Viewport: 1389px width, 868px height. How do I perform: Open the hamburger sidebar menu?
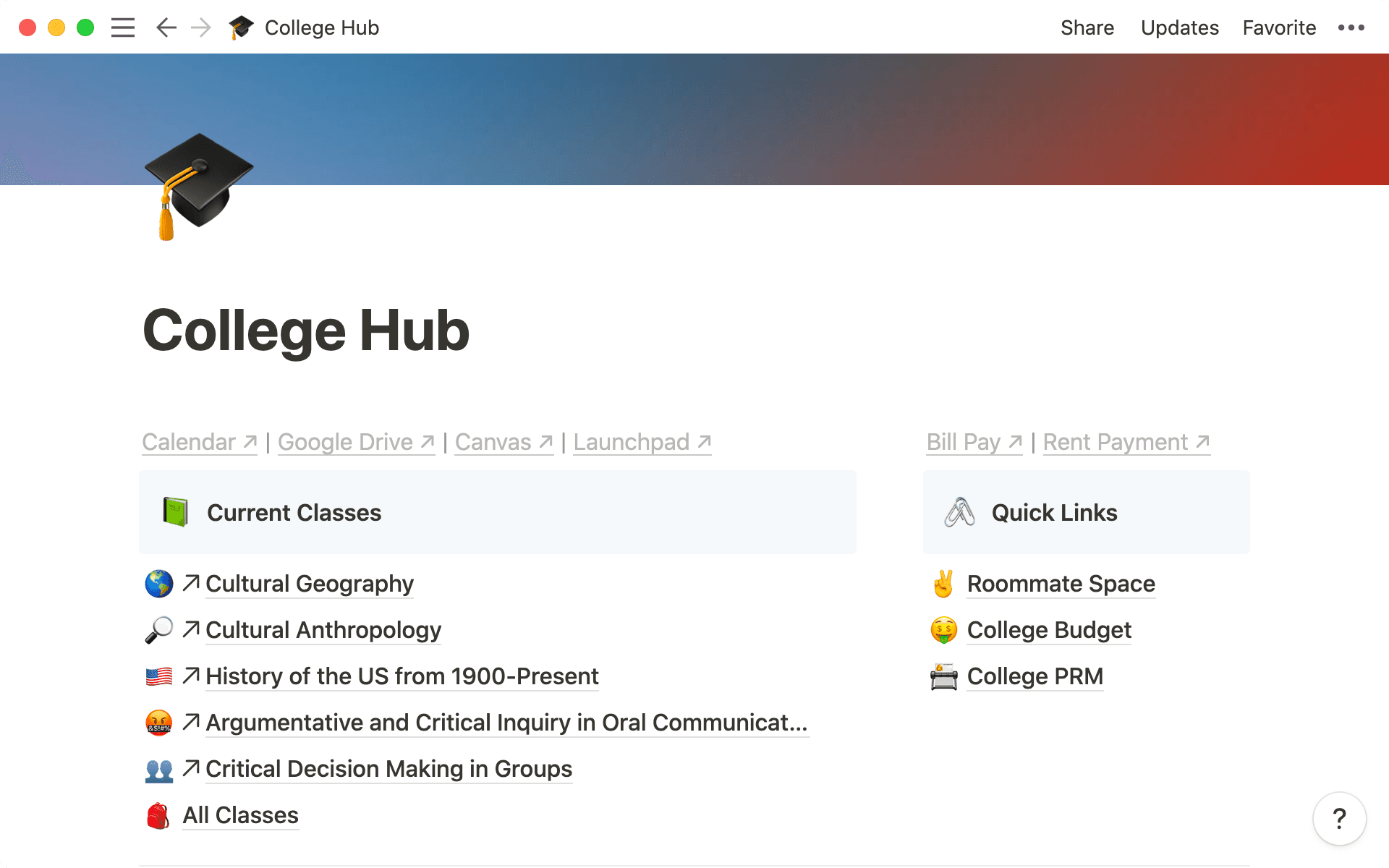coord(123,27)
